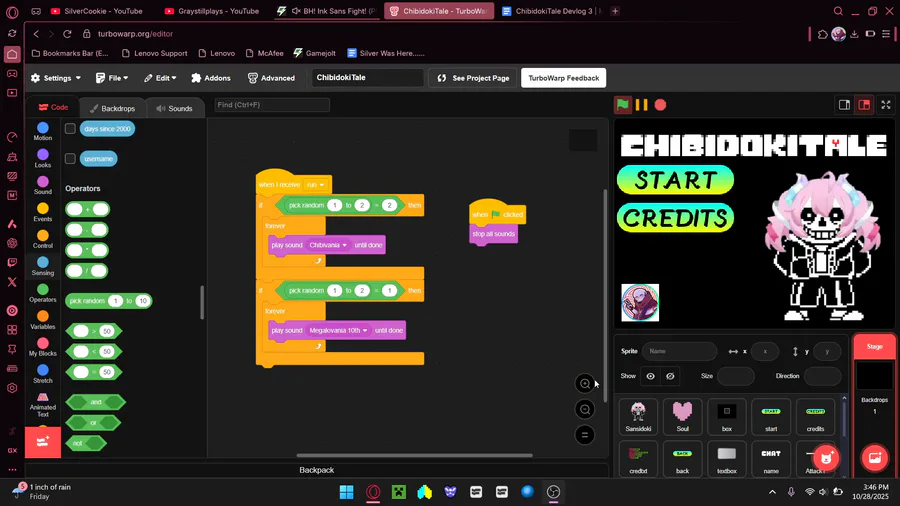Pause the project with pause button

(642, 105)
